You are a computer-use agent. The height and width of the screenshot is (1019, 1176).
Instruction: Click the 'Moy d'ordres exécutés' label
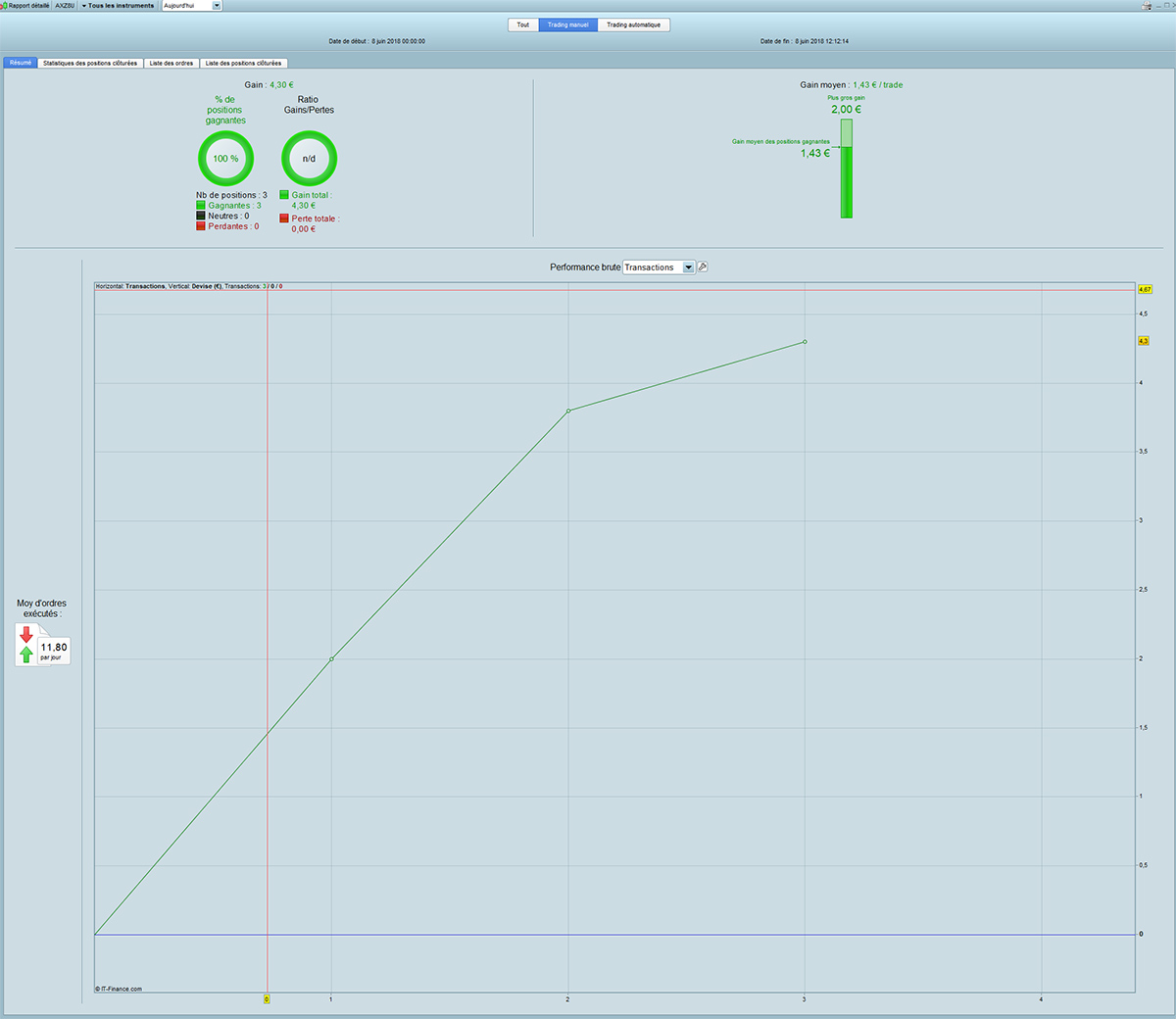(x=42, y=608)
